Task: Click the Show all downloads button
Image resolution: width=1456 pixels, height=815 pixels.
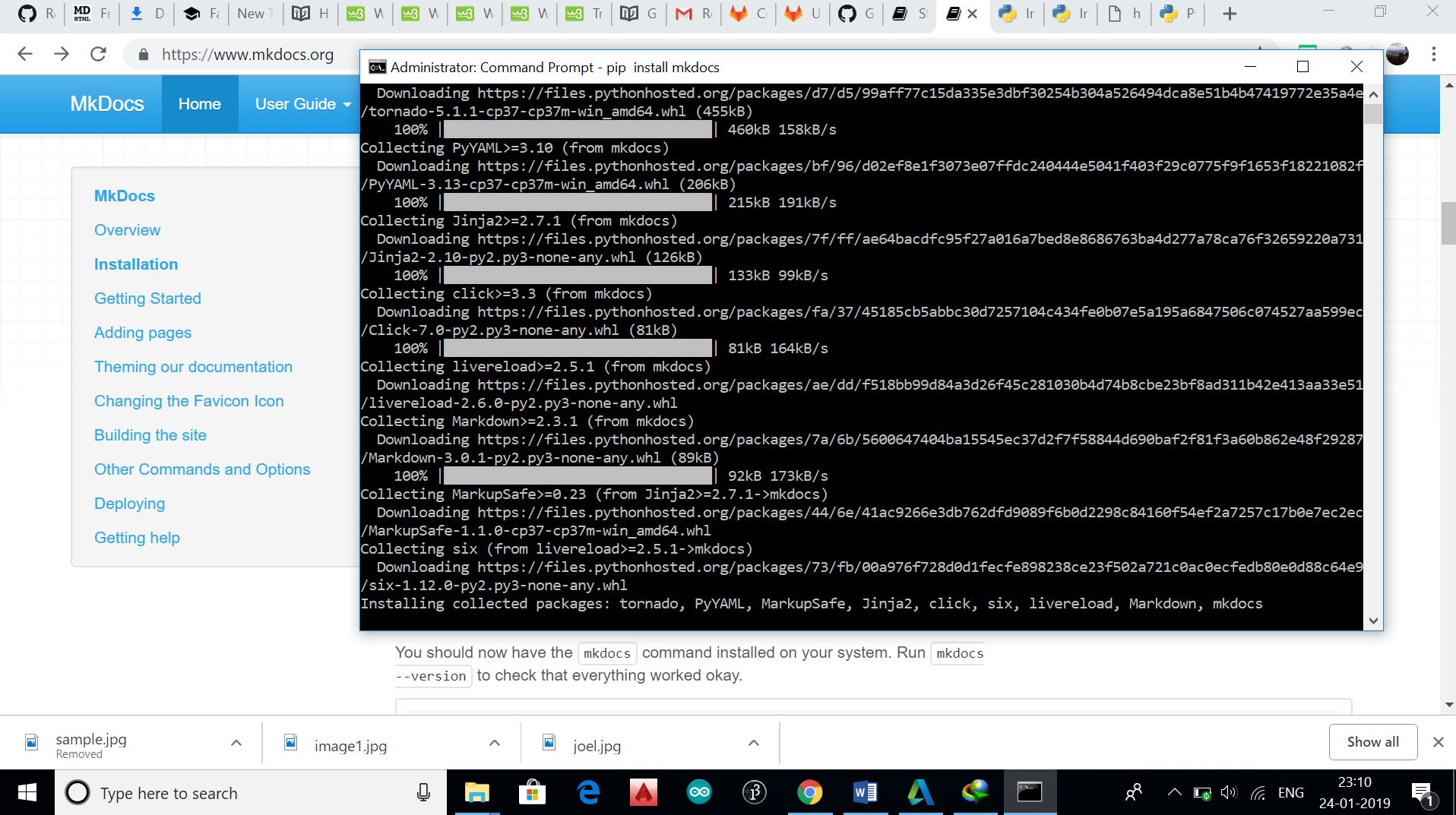Action: pyautogui.click(x=1372, y=742)
